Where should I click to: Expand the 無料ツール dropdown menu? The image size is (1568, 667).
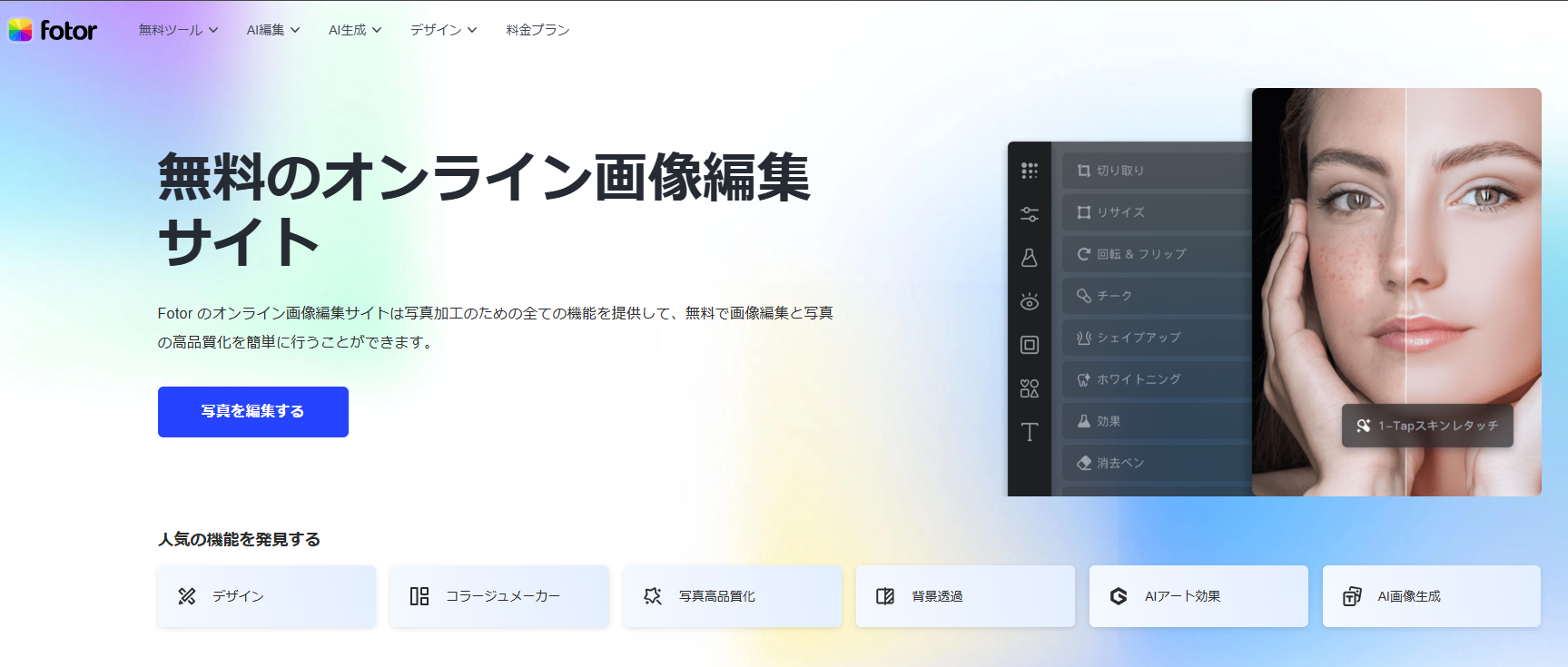point(178,30)
